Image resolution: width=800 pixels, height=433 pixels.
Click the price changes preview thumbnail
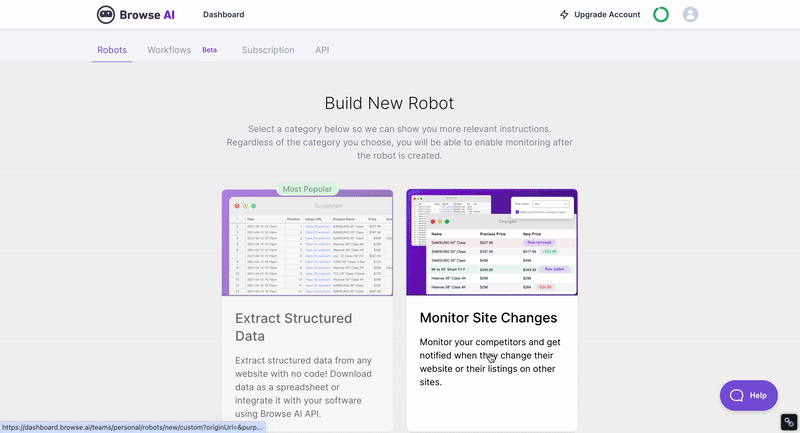tap(491, 242)
